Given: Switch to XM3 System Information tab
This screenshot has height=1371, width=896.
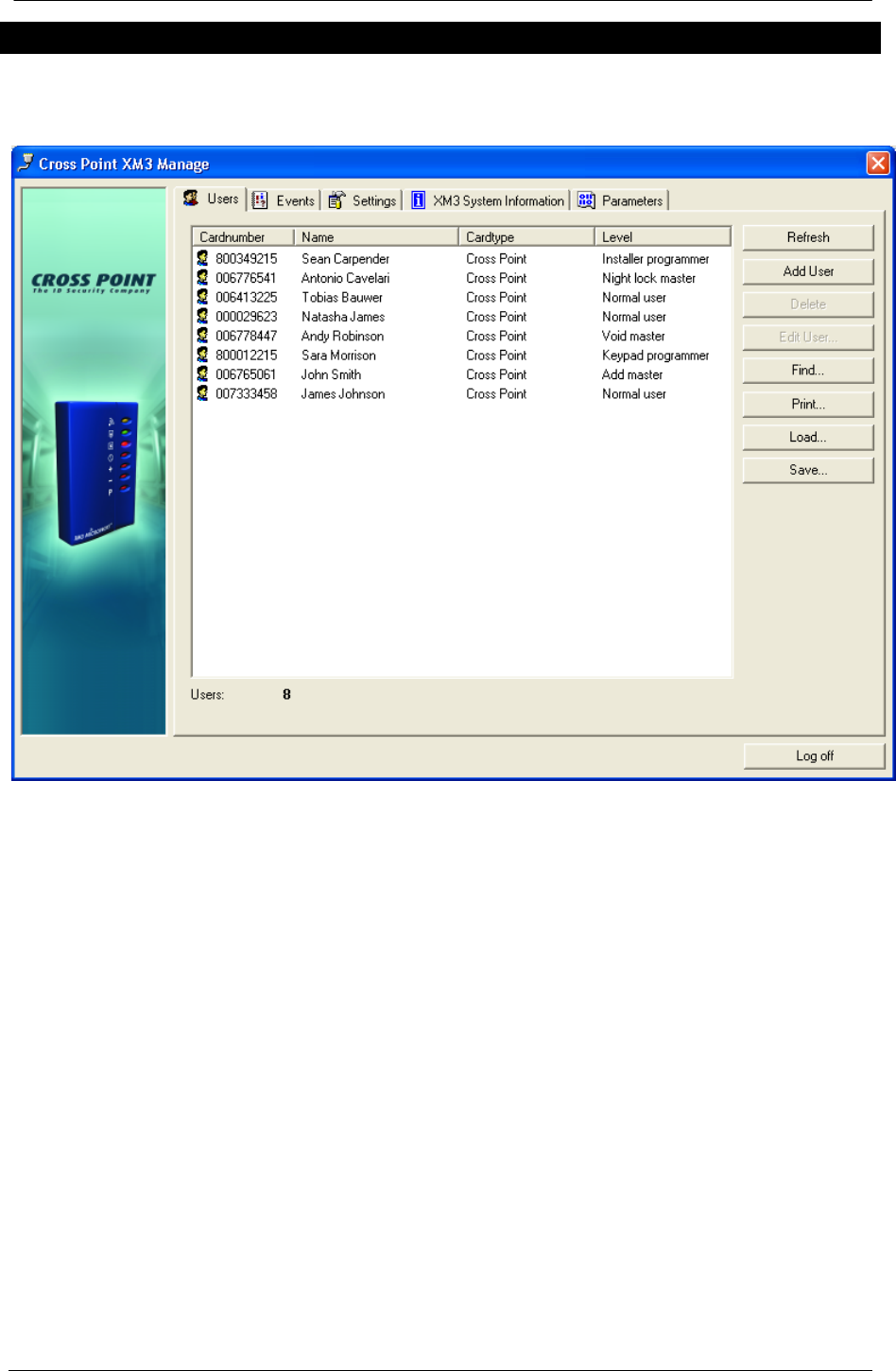Looking at the screenshot, I should pyautogui.click(x=489, y=200).
